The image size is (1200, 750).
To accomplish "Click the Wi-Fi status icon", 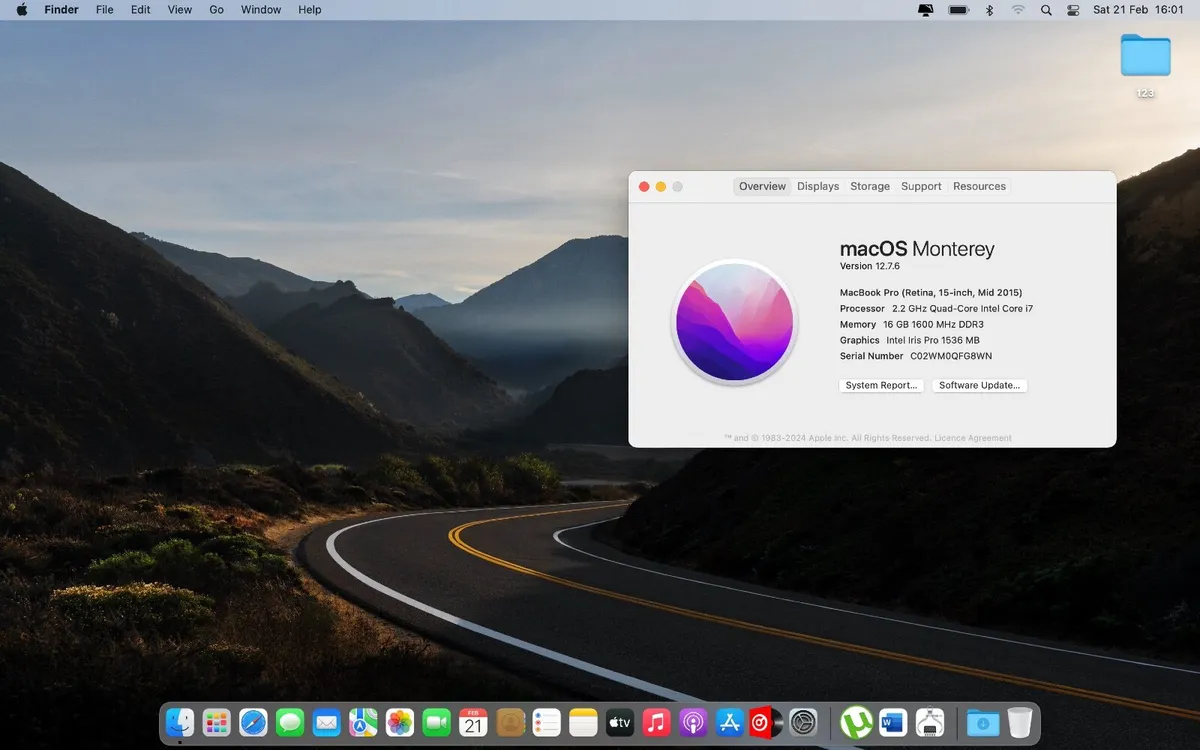I will pos(1018,9).
